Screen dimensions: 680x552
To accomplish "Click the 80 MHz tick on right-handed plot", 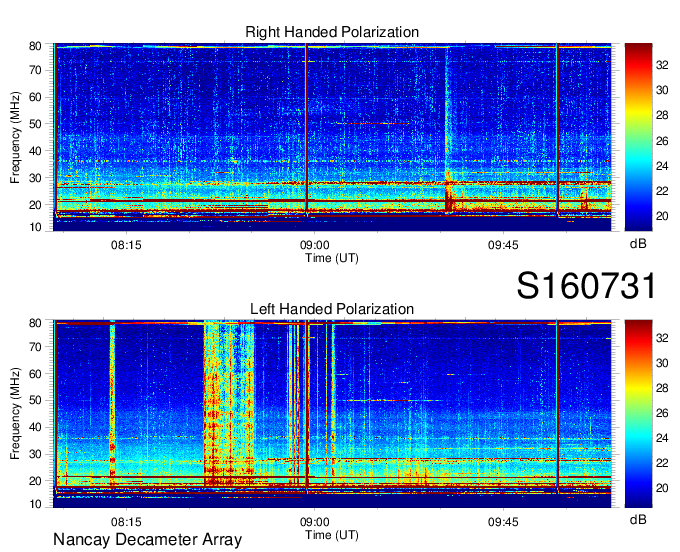I will (35, 46).
